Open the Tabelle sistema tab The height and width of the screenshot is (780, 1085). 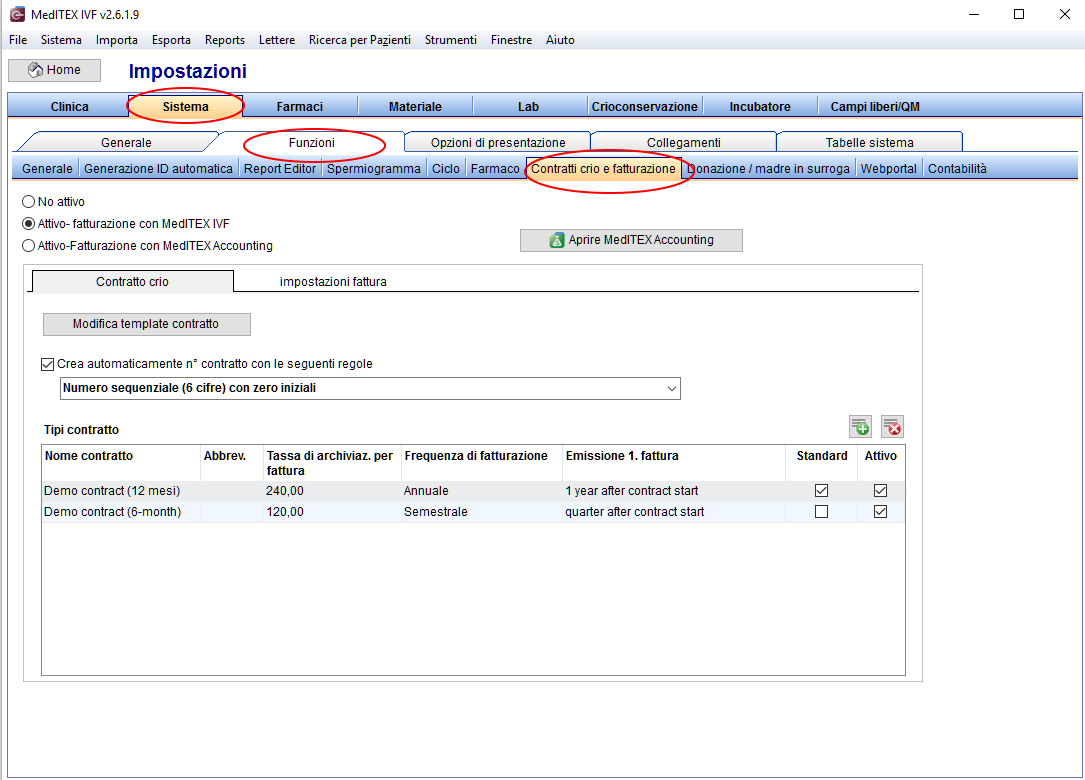(x=870, y=143)
